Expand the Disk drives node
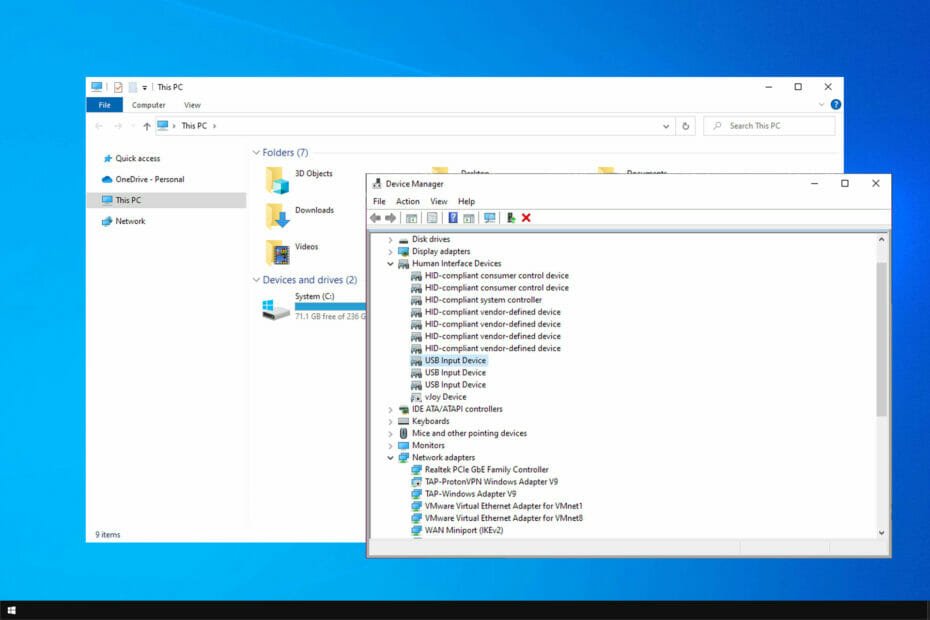930x620 pixels. click(390, 240)
